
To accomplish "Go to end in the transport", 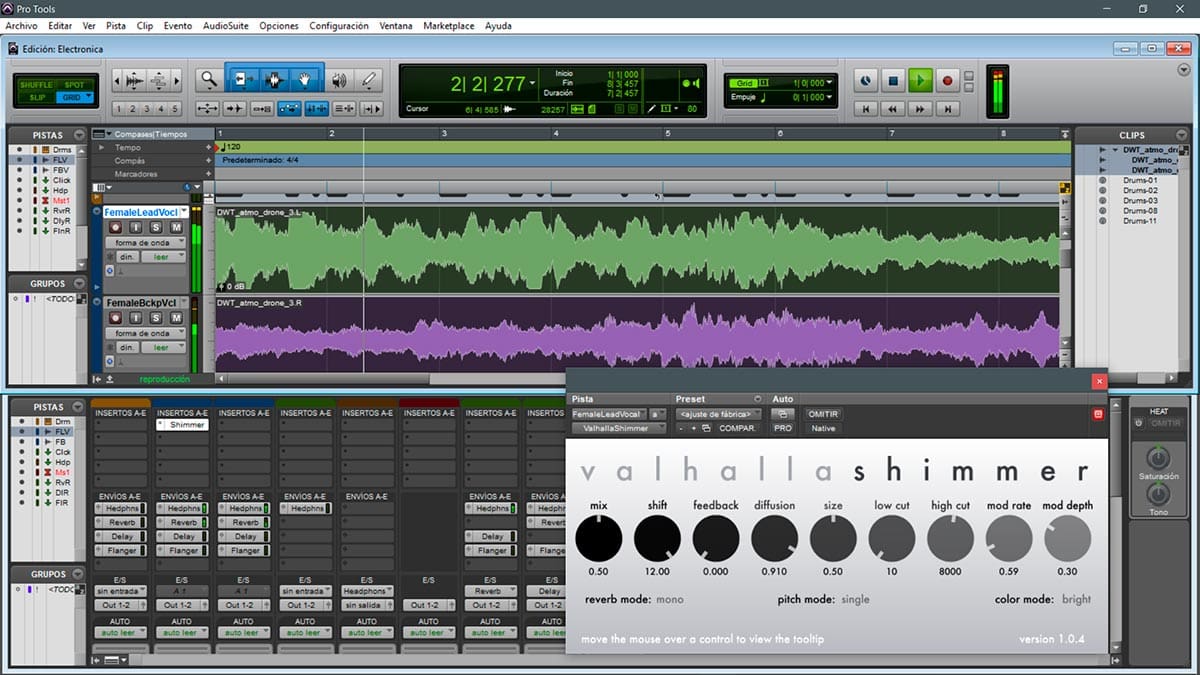I will click(x=947, y=108).
